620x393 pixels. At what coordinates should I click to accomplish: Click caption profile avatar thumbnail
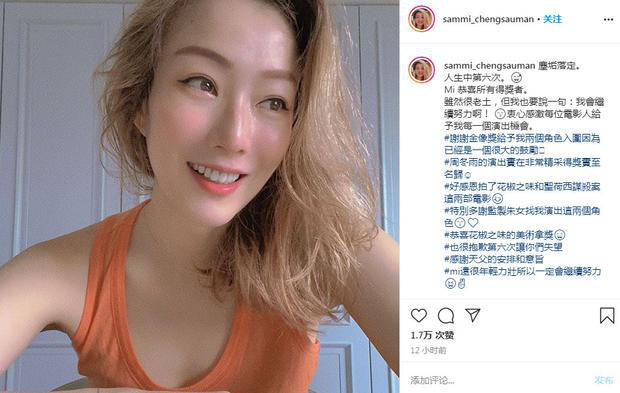pyautogui.click(x=422, y=70)
